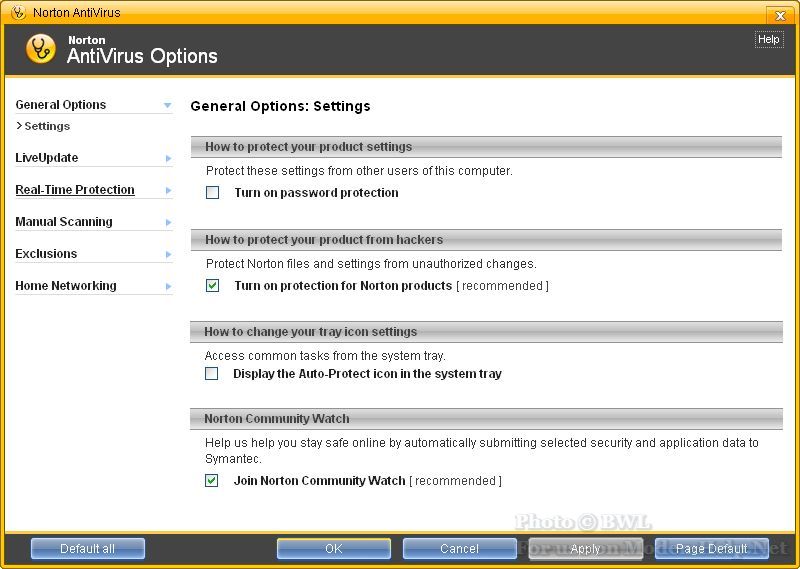Click Join Norton Community Watch label
Screen dimensions: 800x569
[319, 481]
